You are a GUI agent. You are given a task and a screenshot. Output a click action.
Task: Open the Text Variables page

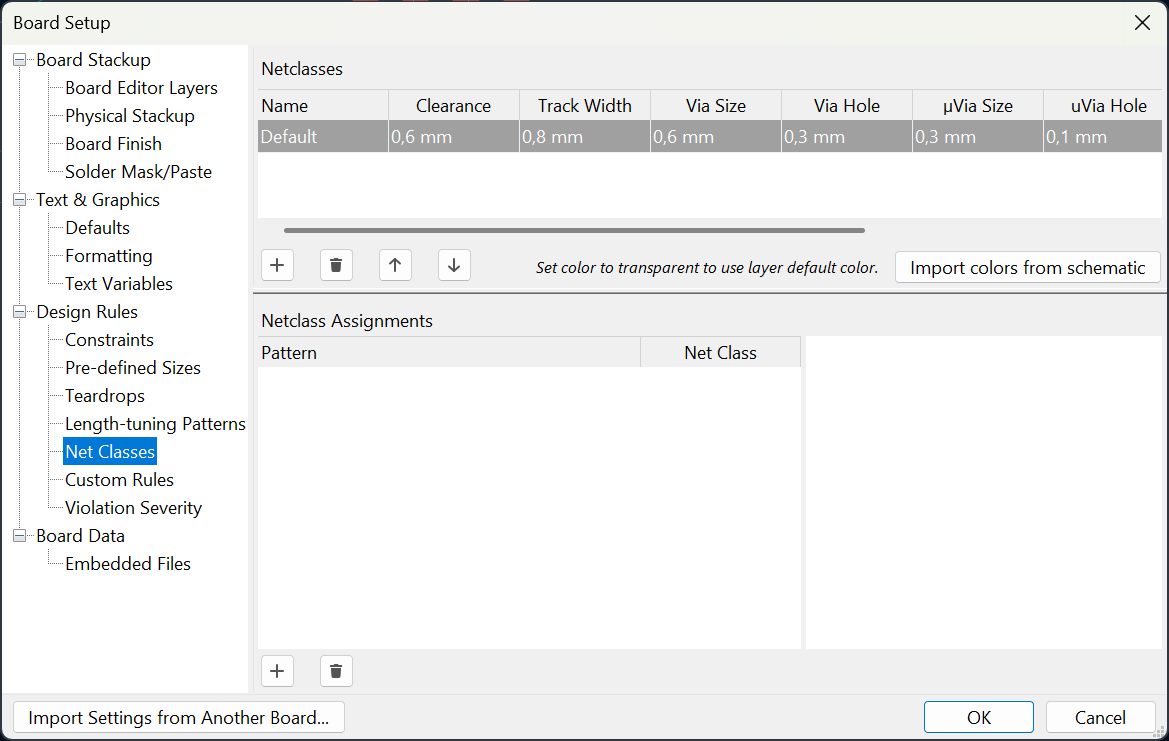119,284
